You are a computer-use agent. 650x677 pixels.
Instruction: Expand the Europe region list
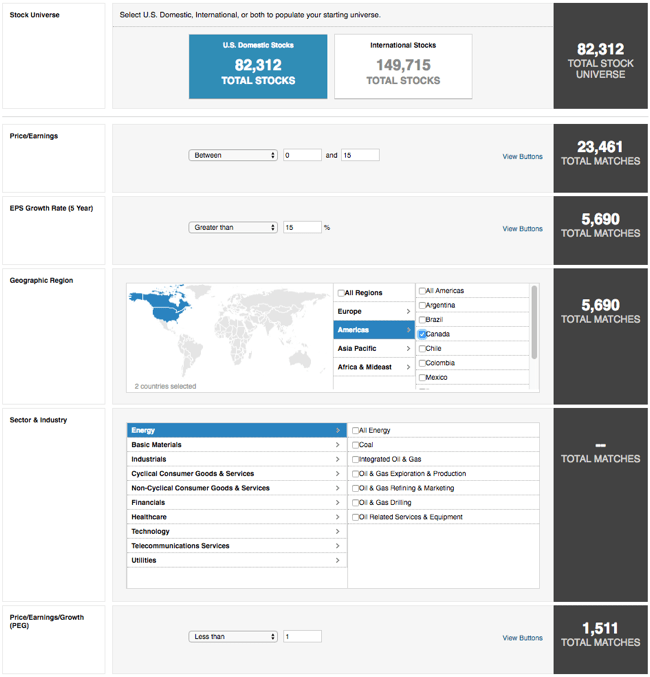(x=374, y=311)
